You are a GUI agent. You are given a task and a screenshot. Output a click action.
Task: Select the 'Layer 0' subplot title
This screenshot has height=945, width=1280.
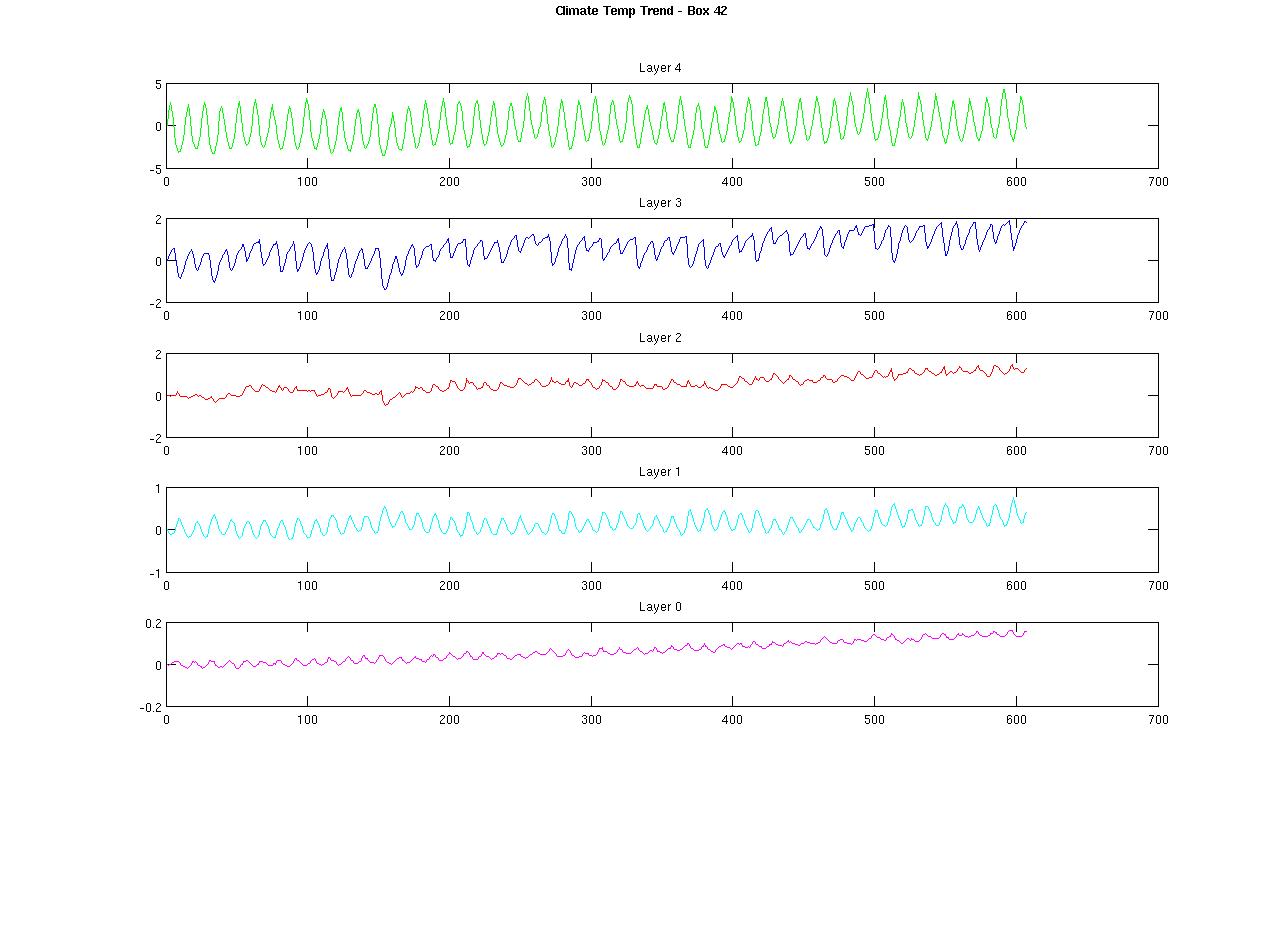tap(660, 607)
